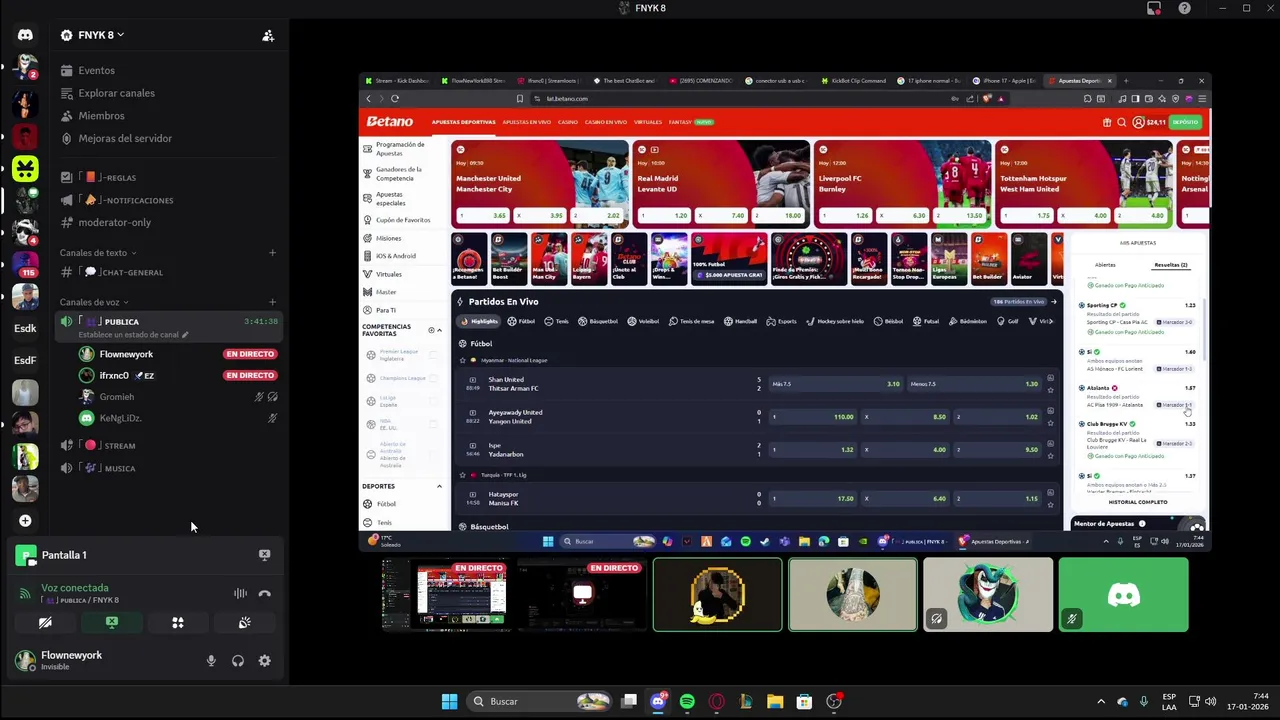This screenshot has width=1280, height=720.
Task: Open user settings gear
Action: (264, 661)
